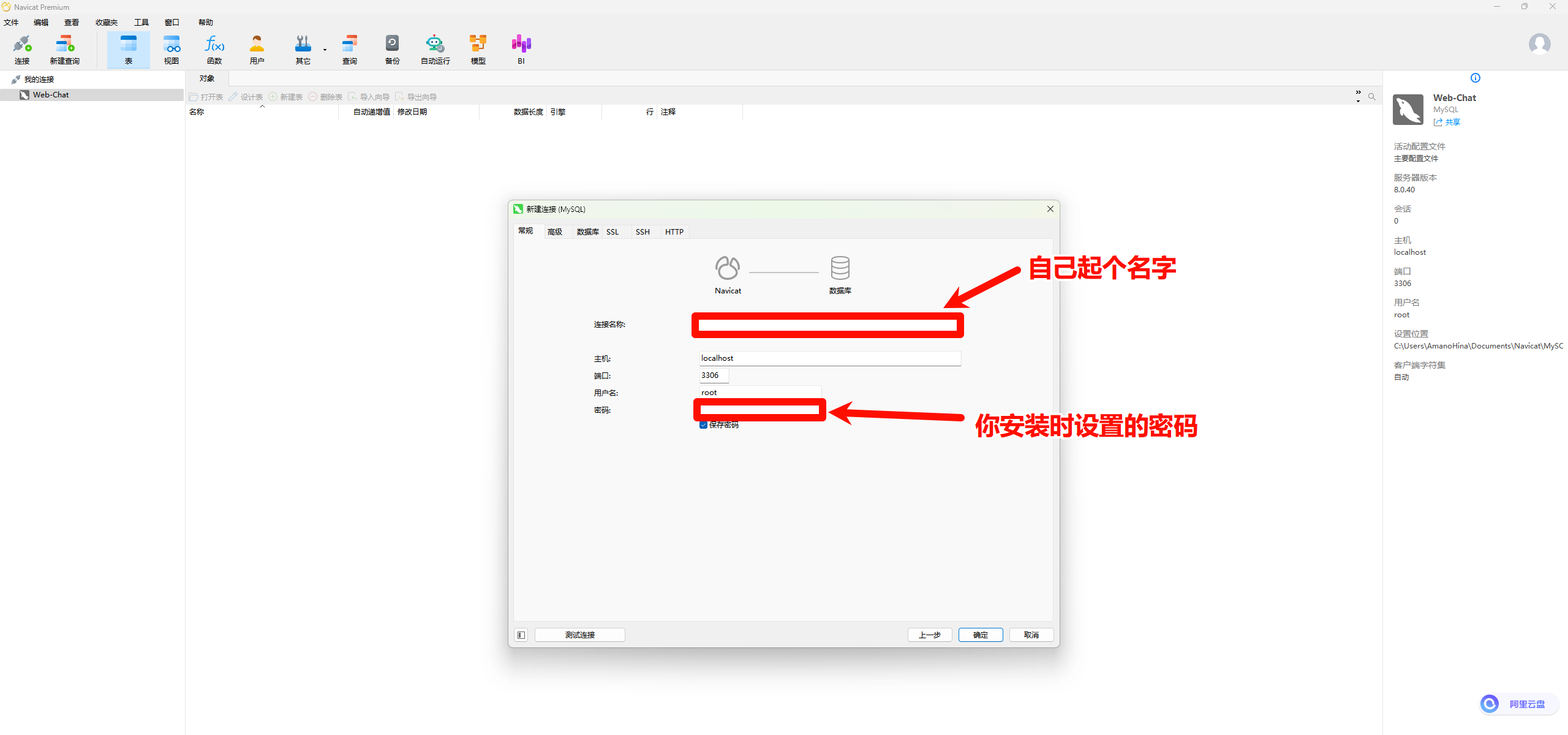Click the 函数 (Function) toolbar icon
This screenshot has height=735, width=1568.
pos(214,50)
